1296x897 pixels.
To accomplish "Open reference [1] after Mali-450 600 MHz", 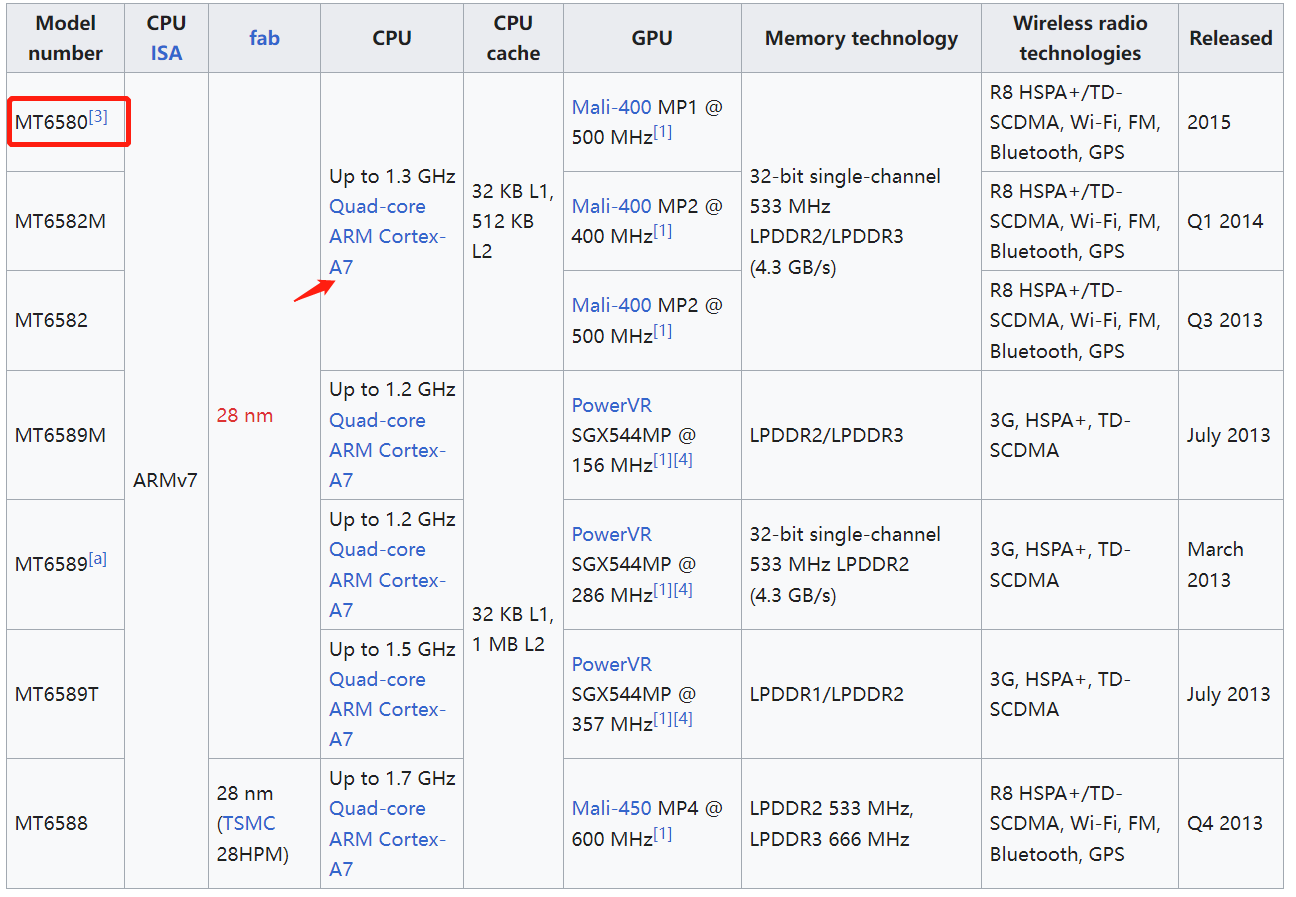I will [x=663, y=833].
